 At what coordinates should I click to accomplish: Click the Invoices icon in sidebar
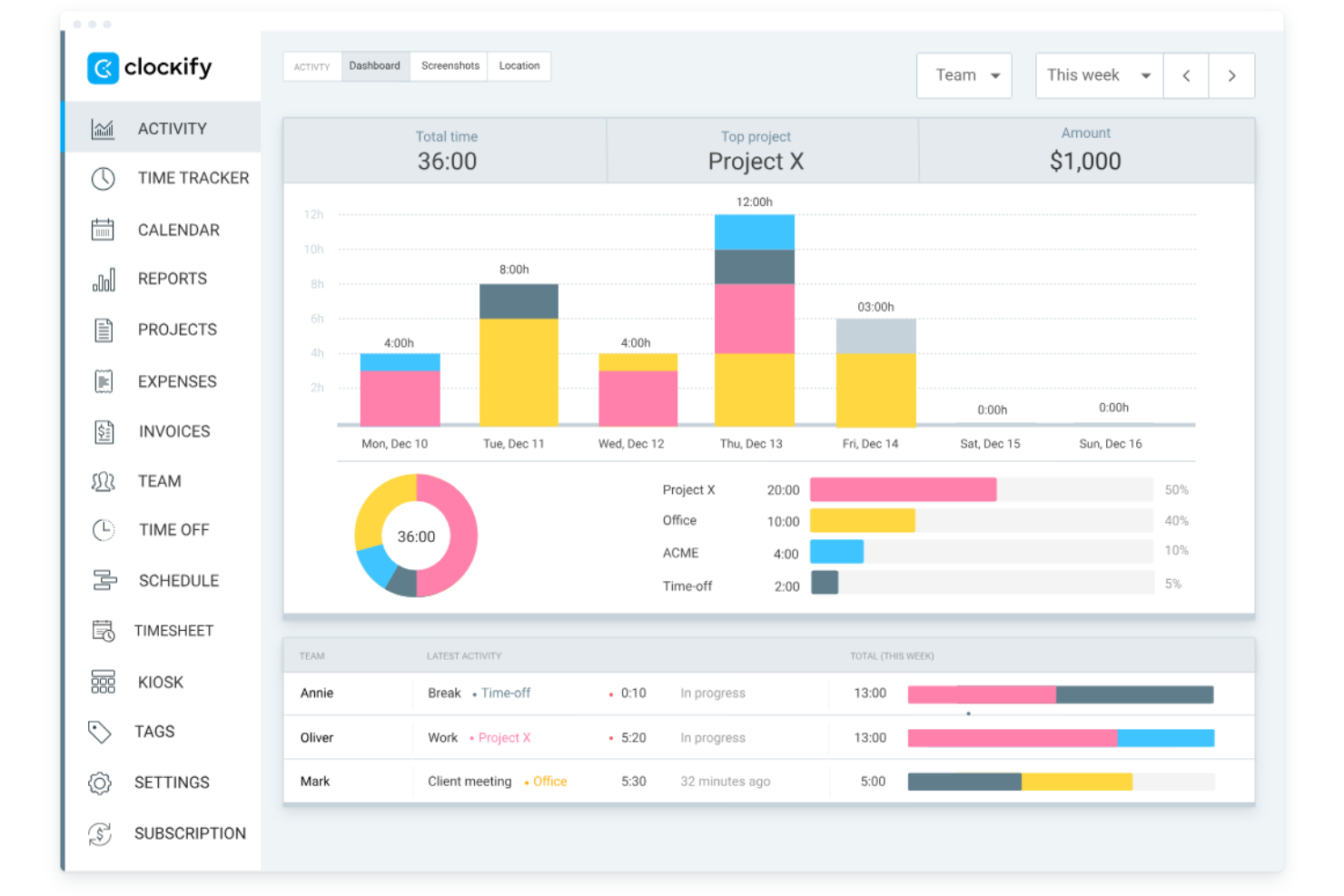pyautogui.click(x=104, y=432)
